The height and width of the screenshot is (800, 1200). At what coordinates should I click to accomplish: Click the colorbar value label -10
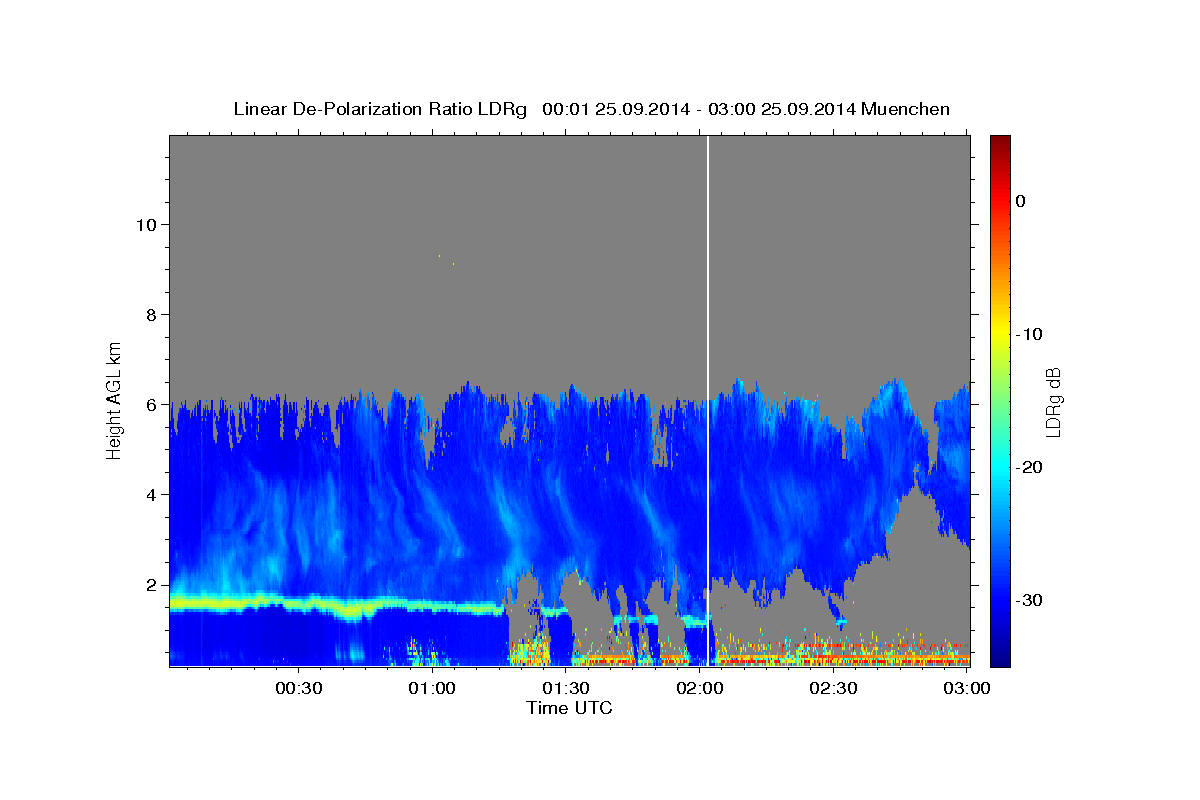(1029, 334)
